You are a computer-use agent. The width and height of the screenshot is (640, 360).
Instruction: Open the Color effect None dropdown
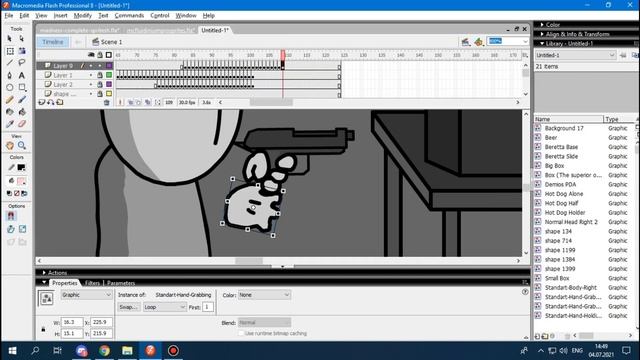click(x=264, y=295)
